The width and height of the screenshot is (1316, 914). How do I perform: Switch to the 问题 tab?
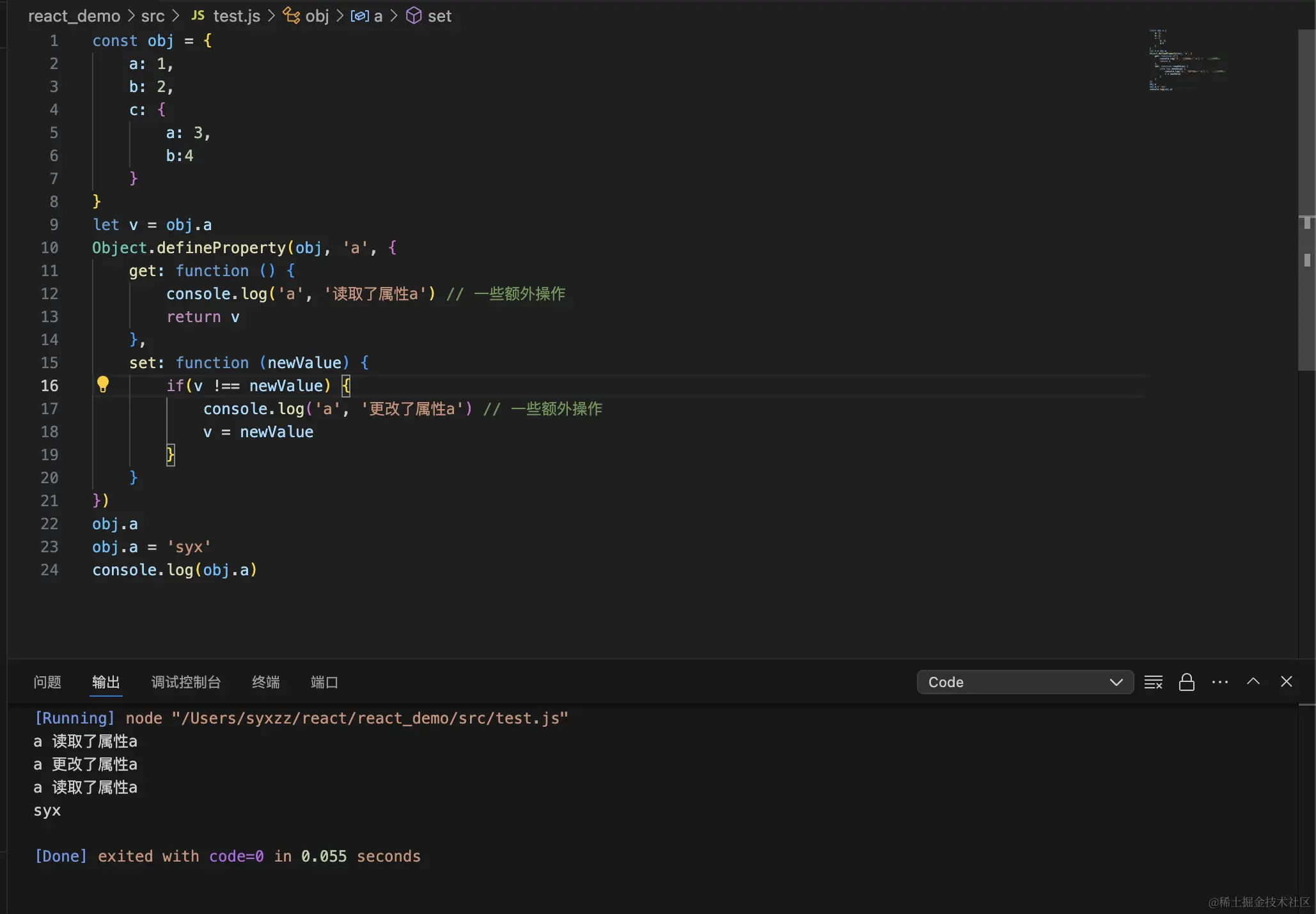(x=47, y=682)
